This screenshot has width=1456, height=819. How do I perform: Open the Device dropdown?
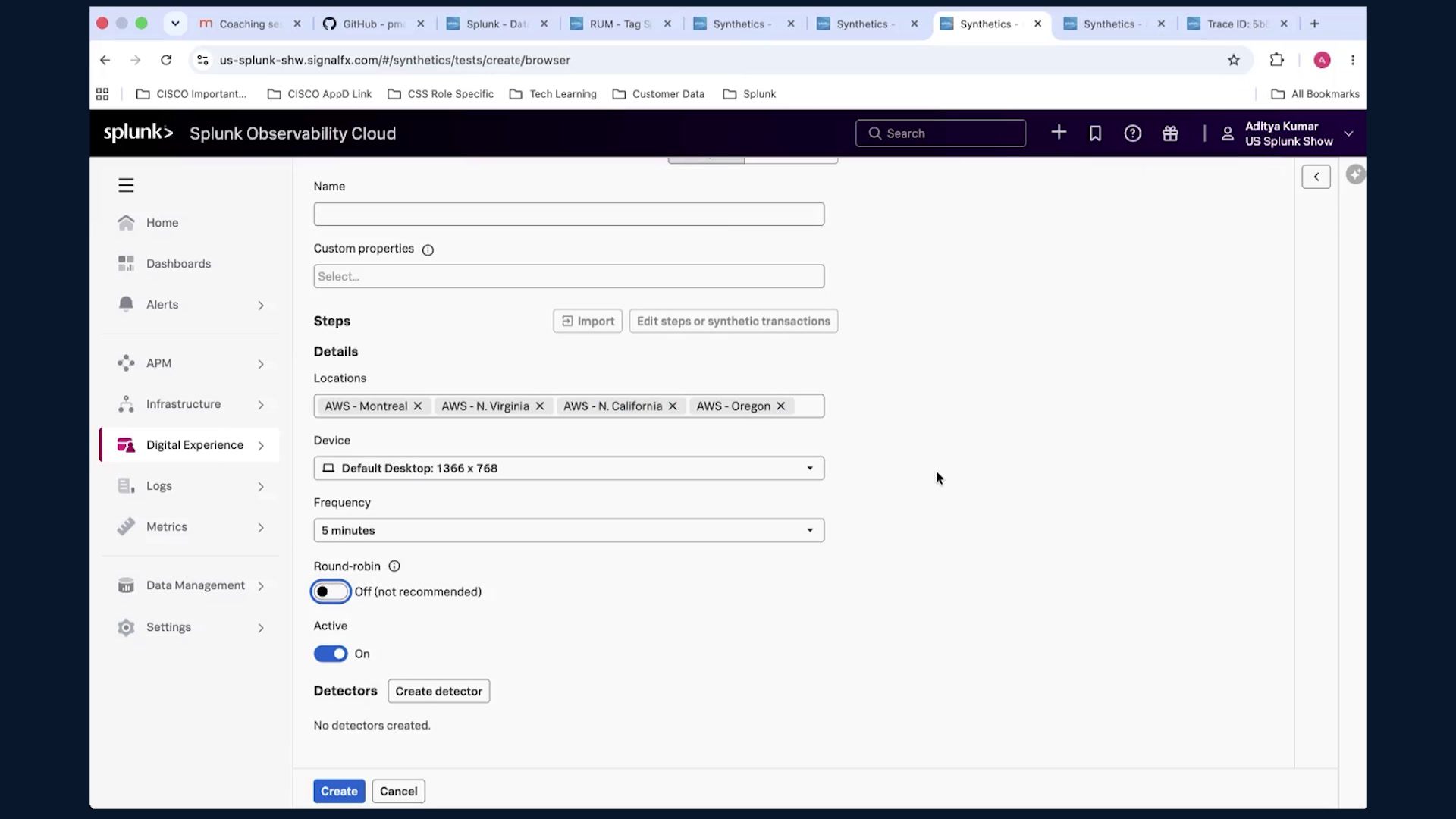569,468
